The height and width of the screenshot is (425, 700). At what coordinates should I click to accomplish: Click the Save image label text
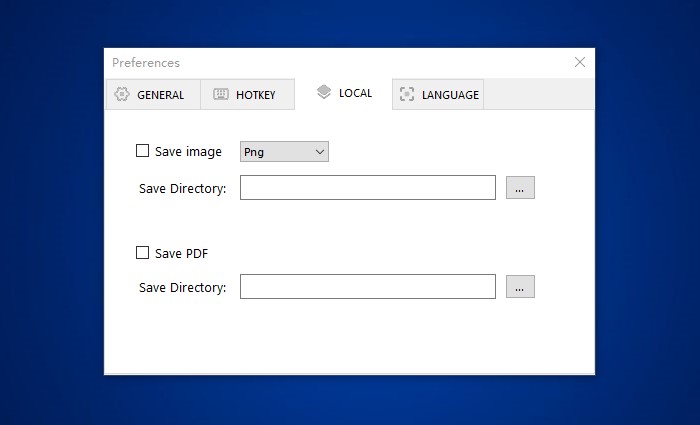click(x=188, y=152)
